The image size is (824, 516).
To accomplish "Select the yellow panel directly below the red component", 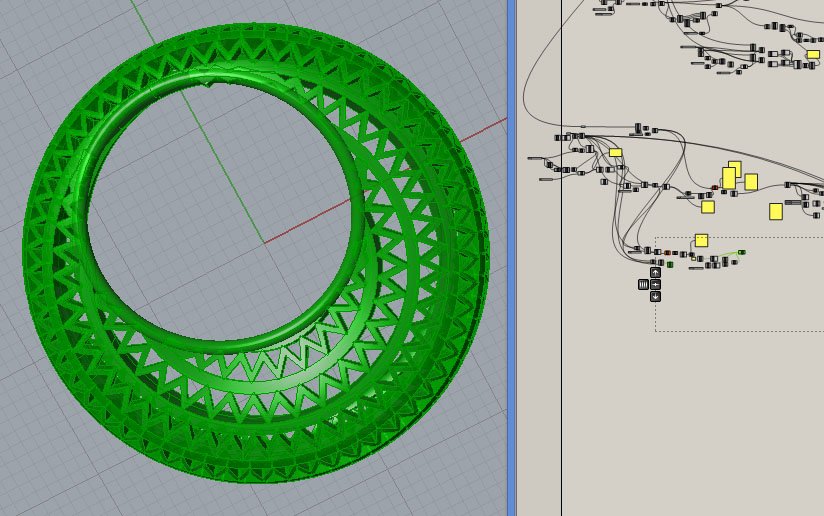I will pos(708,207).
